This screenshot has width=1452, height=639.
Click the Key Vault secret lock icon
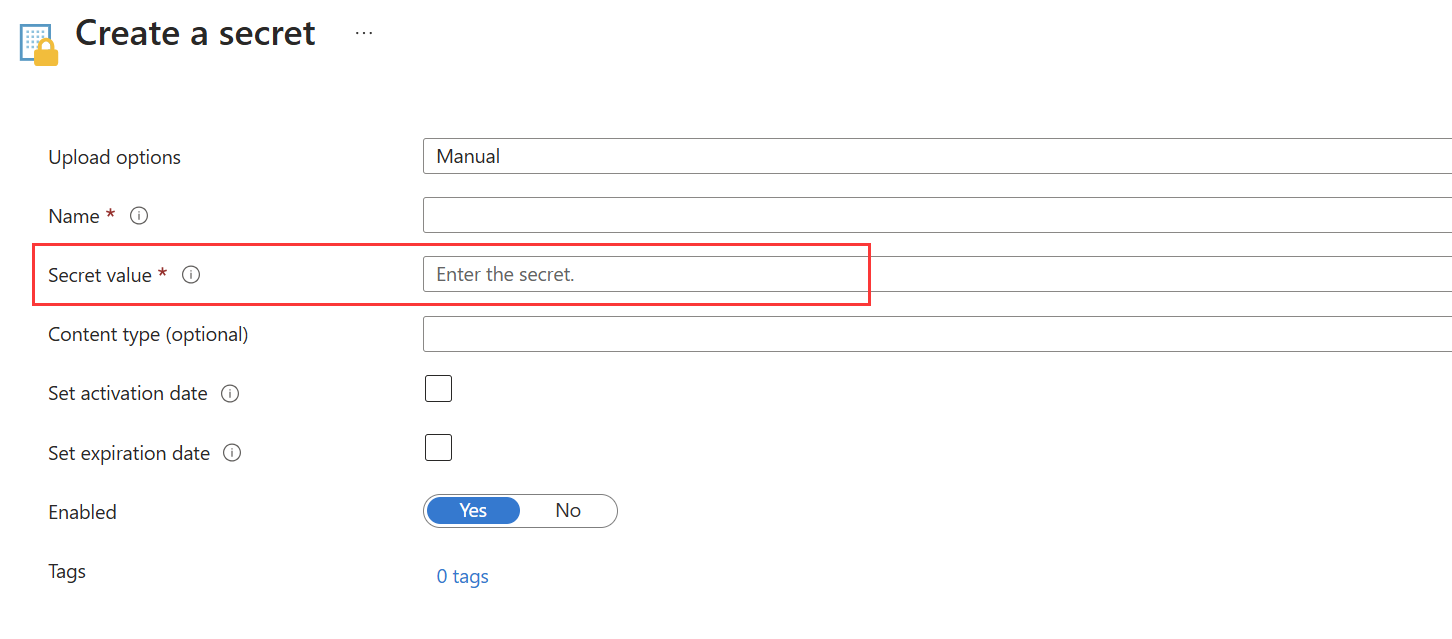38,45
